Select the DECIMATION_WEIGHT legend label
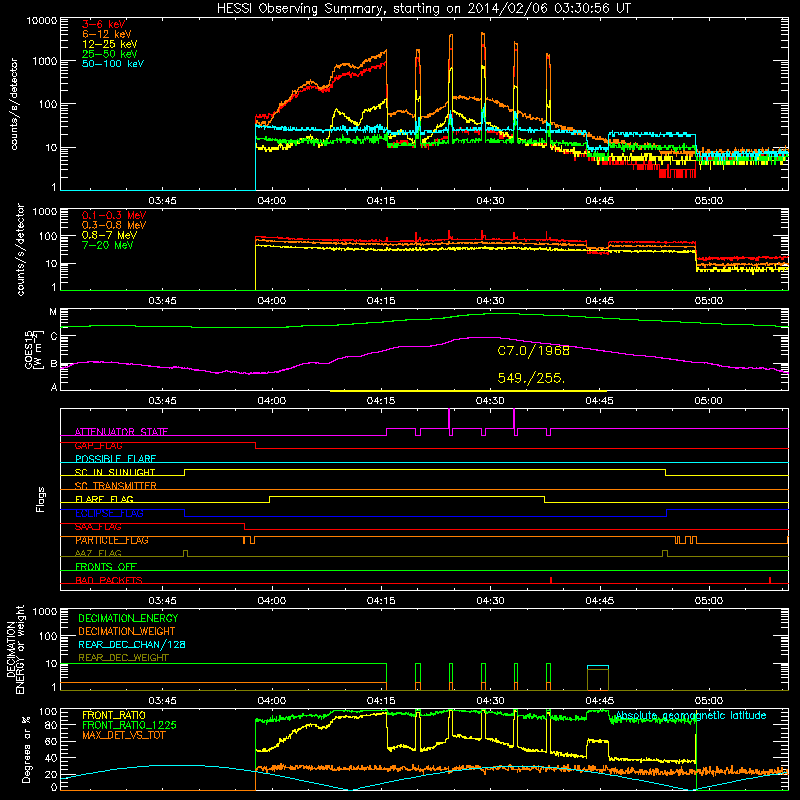This screenshot has height=800, width=800. pyautogui.click(x=127, y=632)
